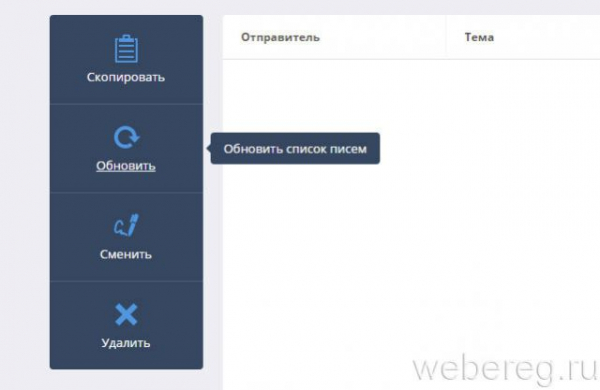
Task: Open the underlined Обновить link
Action: [126, 166]
